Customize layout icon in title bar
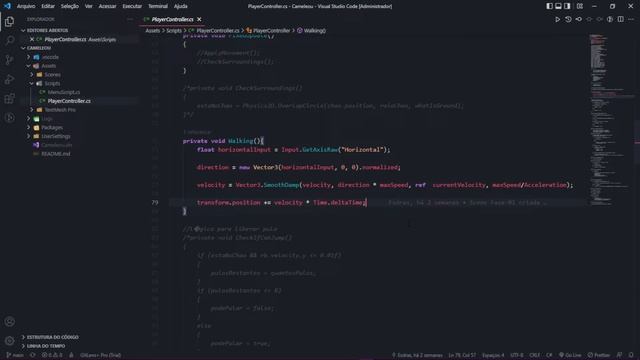 coord(580,6)
